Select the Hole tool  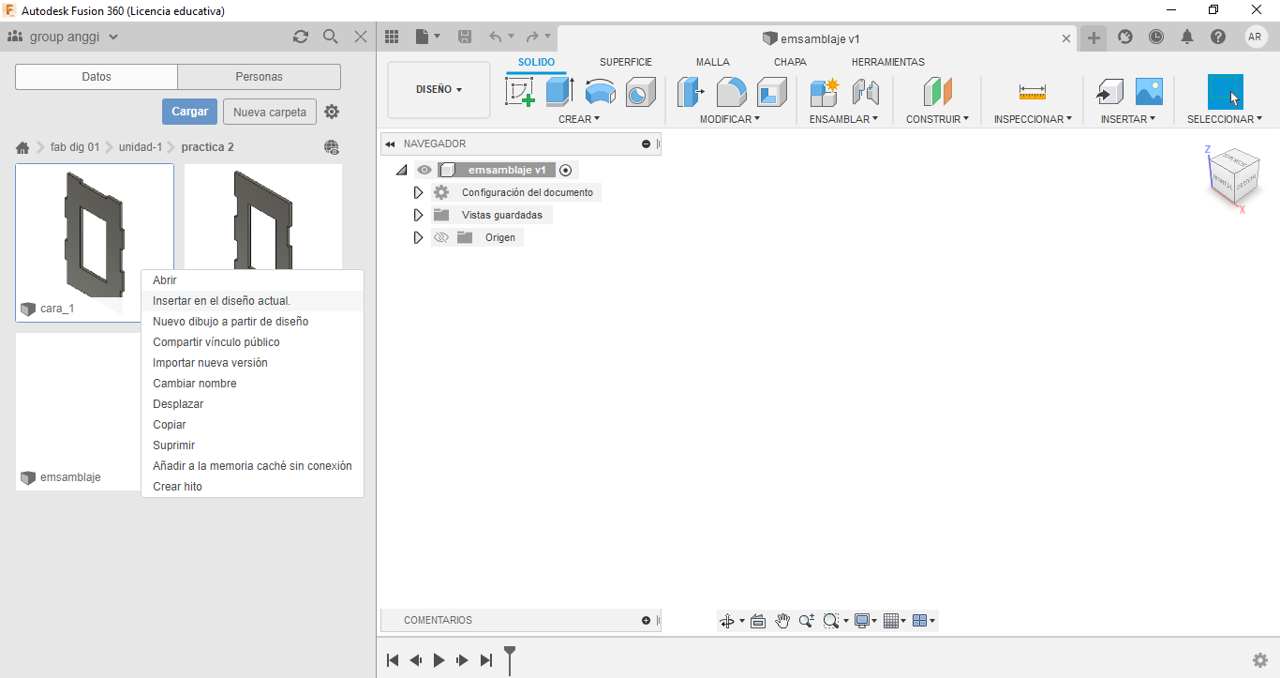[x=640, y=93]
